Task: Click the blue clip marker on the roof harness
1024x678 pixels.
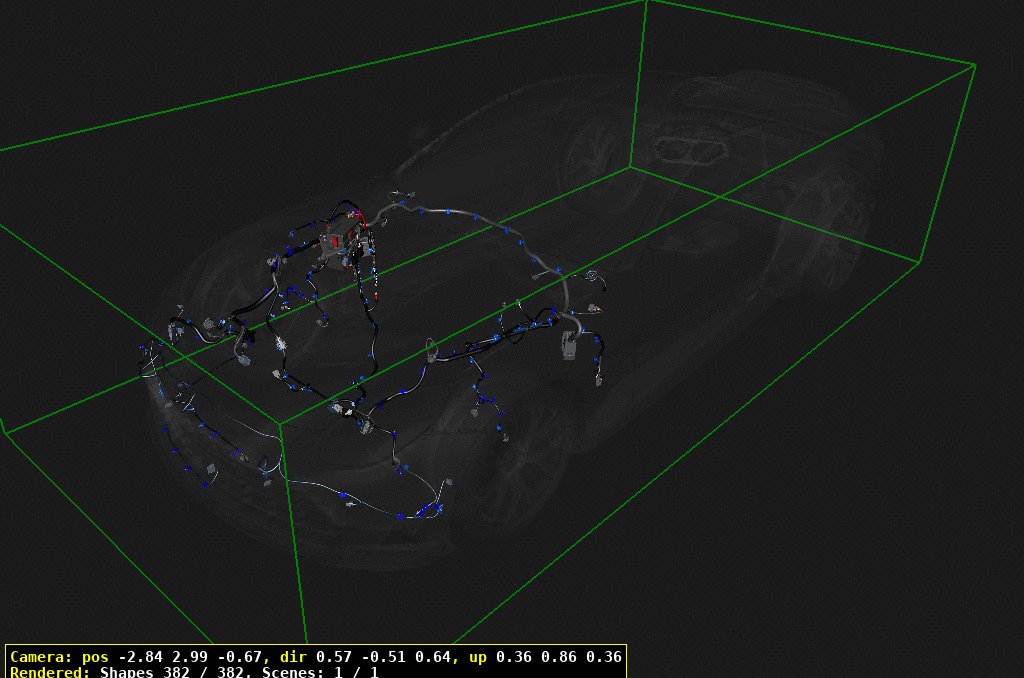Action: [448, 212]
